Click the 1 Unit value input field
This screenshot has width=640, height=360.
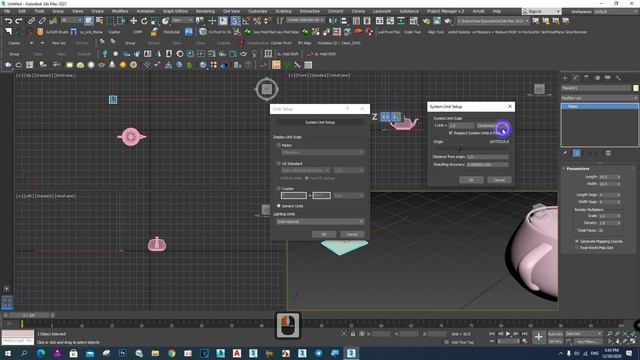pos(461,125)
